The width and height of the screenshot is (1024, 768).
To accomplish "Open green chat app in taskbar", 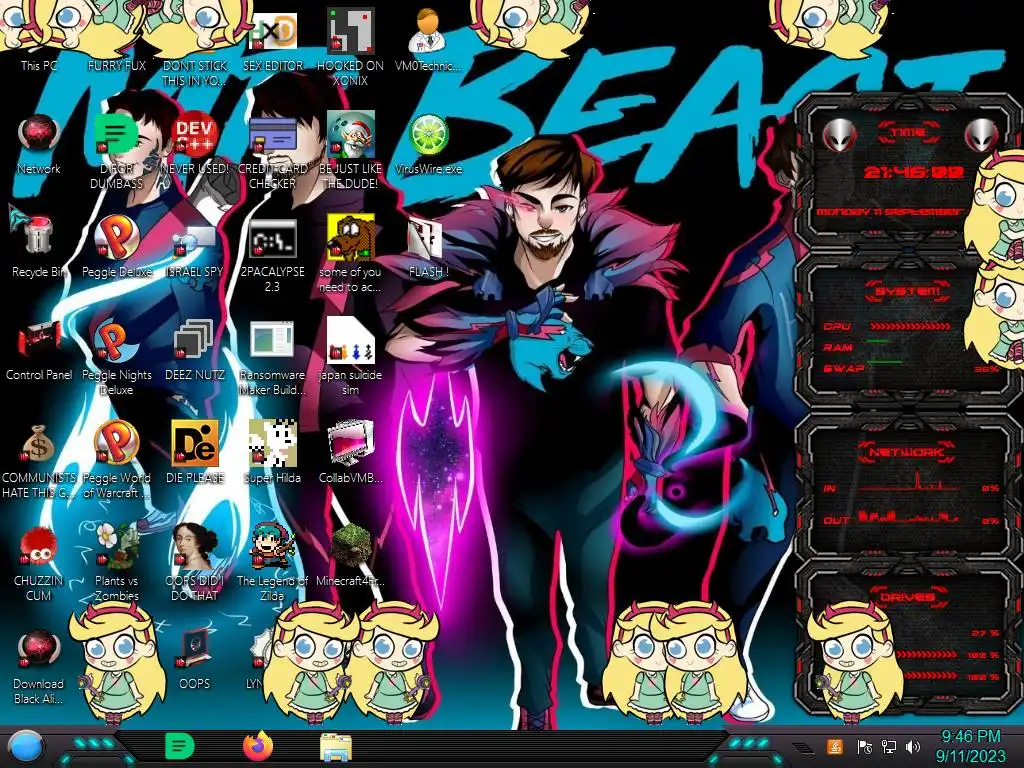I will (x=180, y=746).
